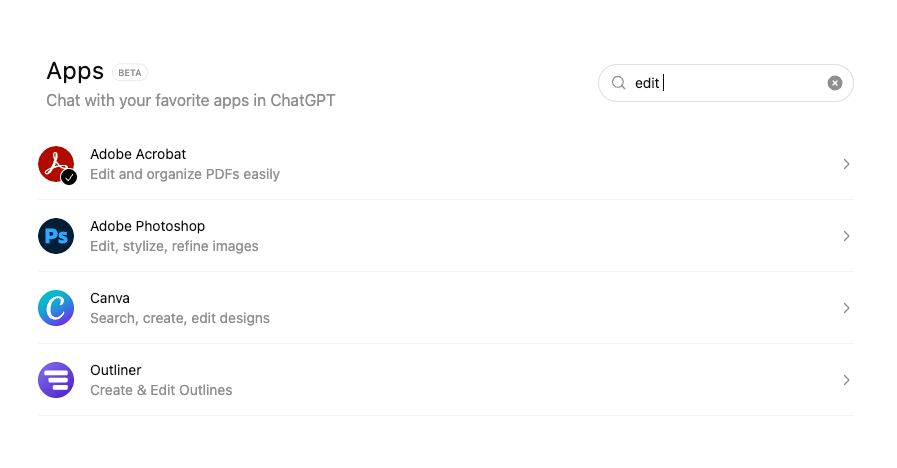This screenshot has height=468, width=897.
Task: Click the Canva logo icon
Action: pos(56,308)
